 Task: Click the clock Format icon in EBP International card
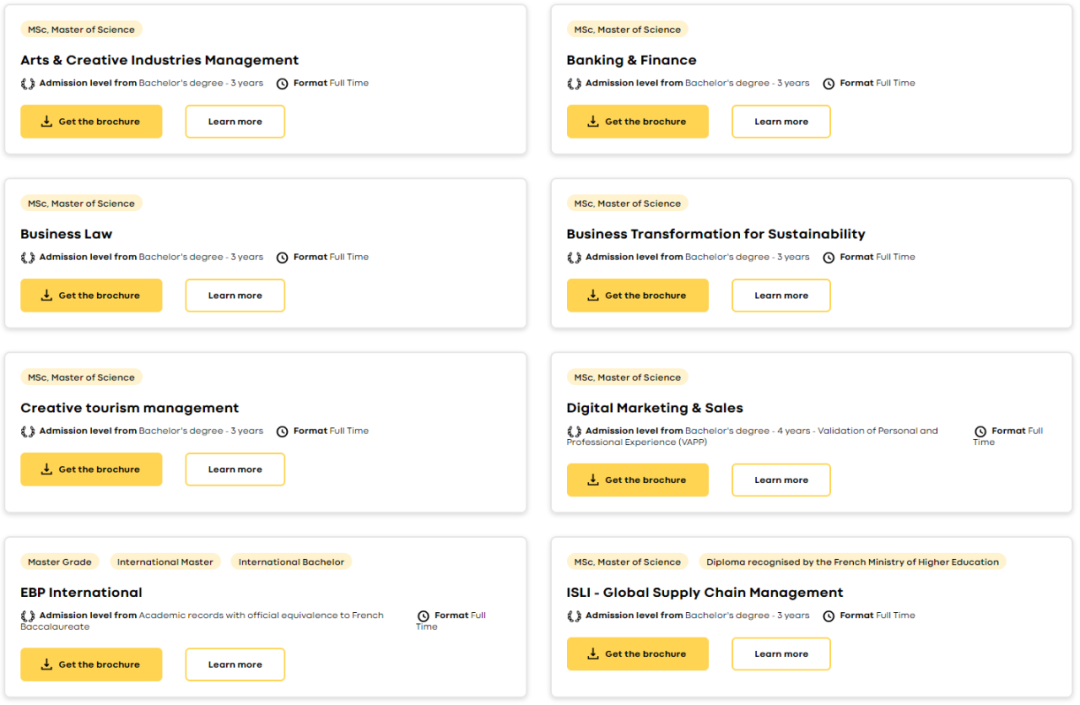pyautogui.click(x=423, y=617)
